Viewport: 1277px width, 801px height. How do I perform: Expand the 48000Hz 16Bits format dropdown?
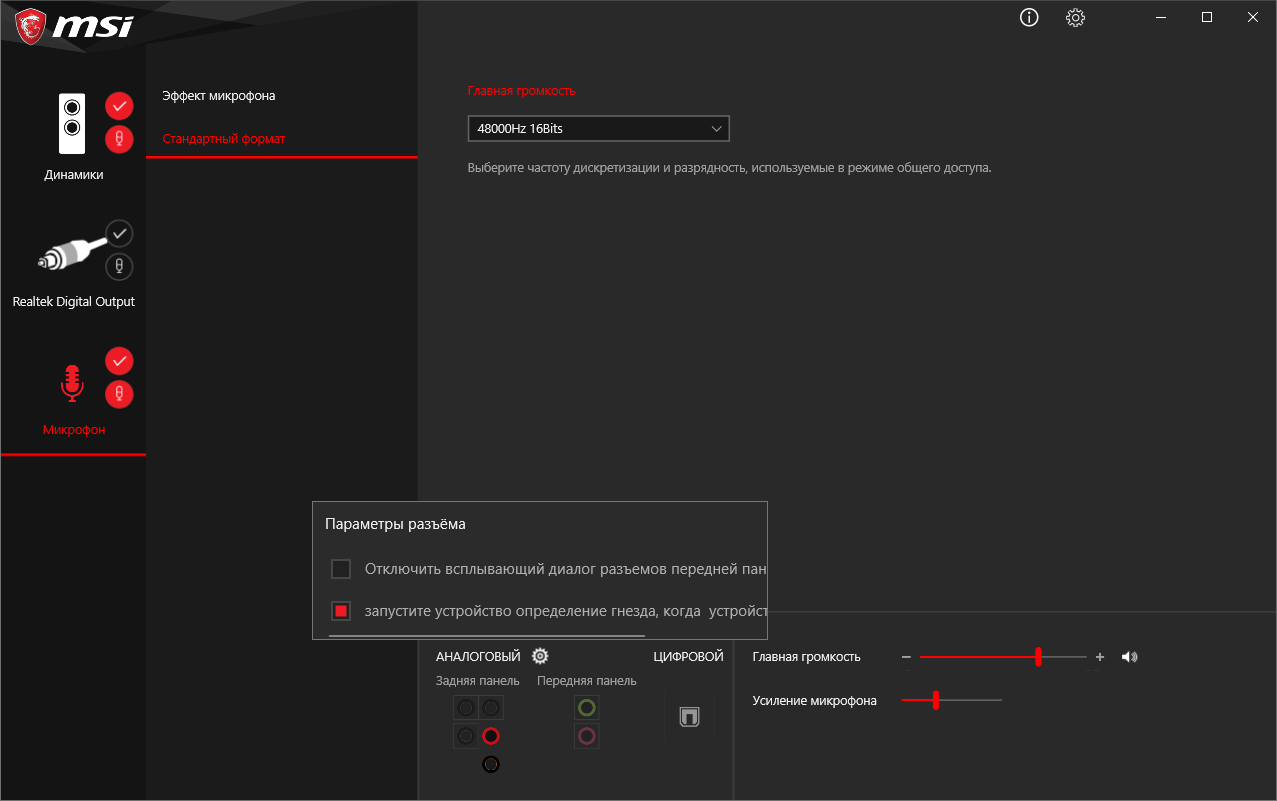pyautogui.click(x=598, y=128)
